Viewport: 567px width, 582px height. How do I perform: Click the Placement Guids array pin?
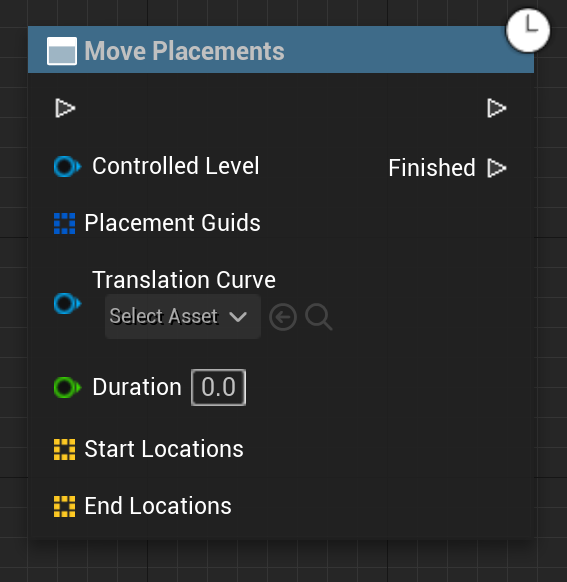pos(65,223)
